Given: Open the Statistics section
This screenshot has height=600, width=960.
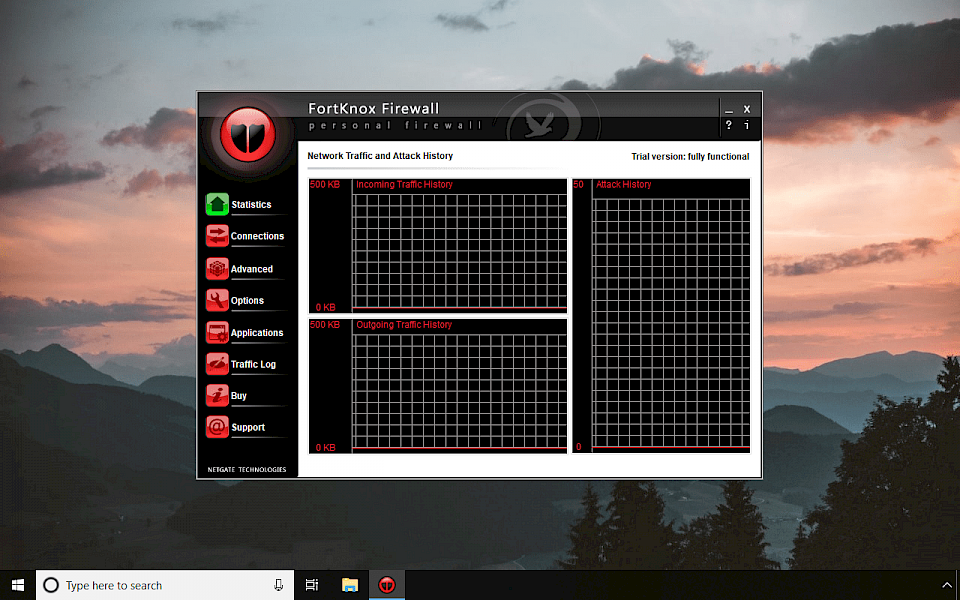Looking at the screenshot, I should click(251, 204).
